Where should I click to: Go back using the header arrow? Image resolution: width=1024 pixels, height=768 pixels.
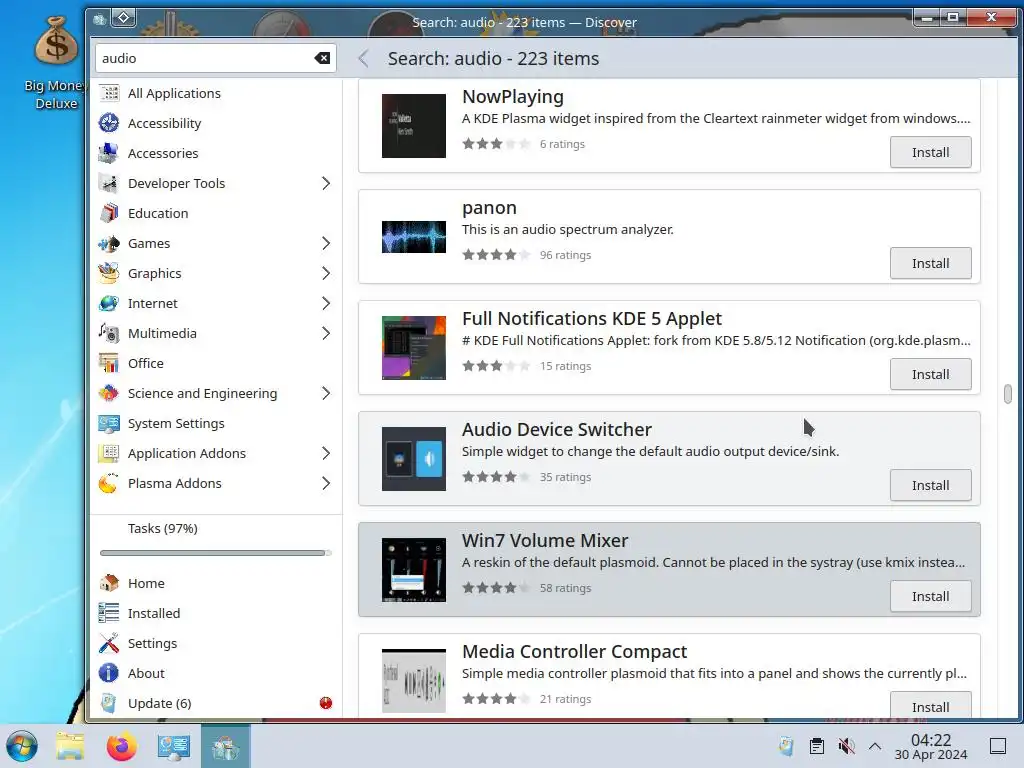click(x=364, y=59)
